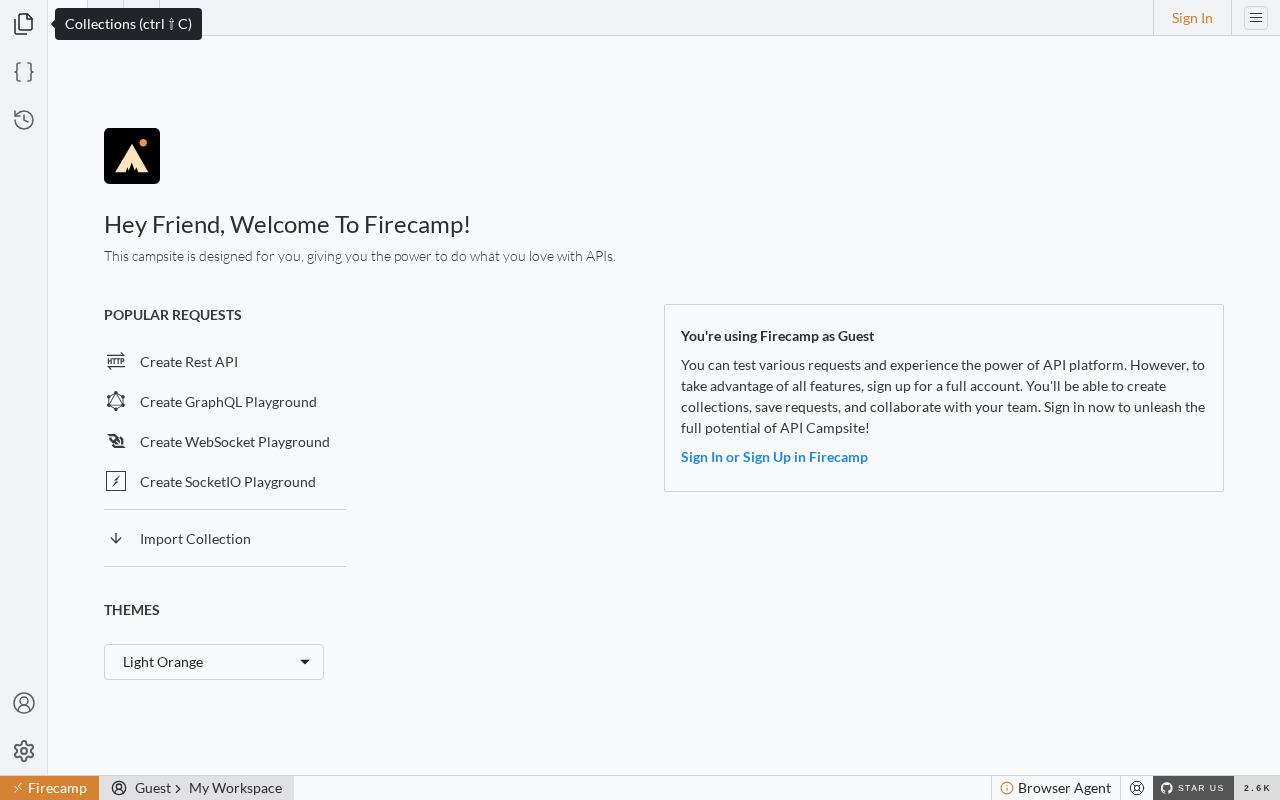Click the Firecamp logo on welcome page
This screenshot has width=1280, height=800.
click(132, 156)
